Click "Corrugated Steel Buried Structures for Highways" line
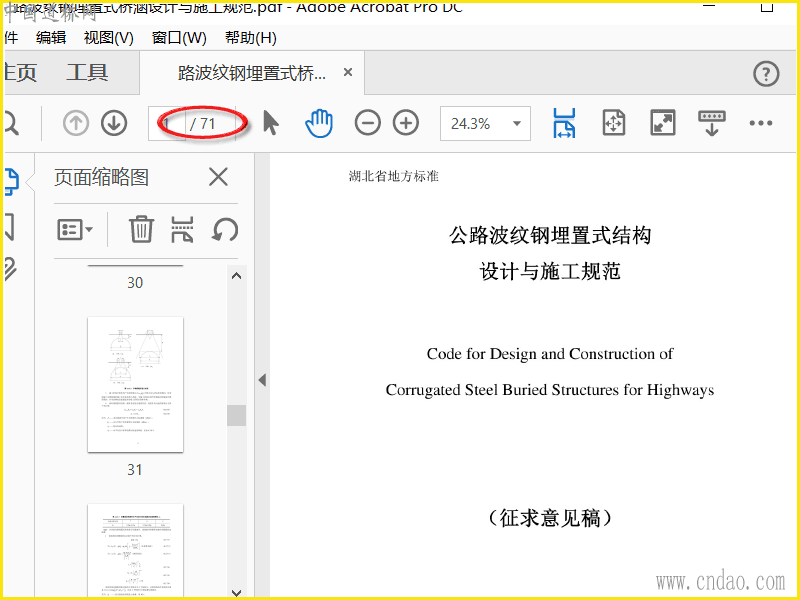The image size is (800, 600). tap(550, 390)
